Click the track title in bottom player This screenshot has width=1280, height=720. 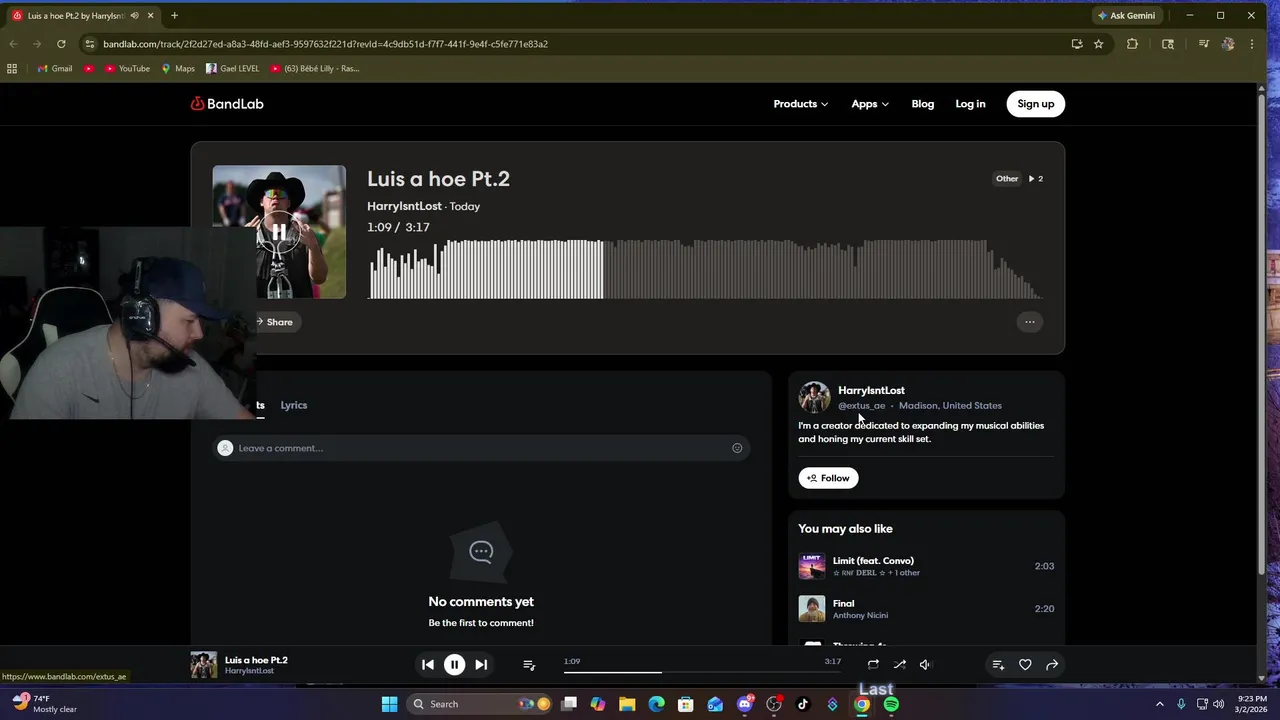pos(256,660)
